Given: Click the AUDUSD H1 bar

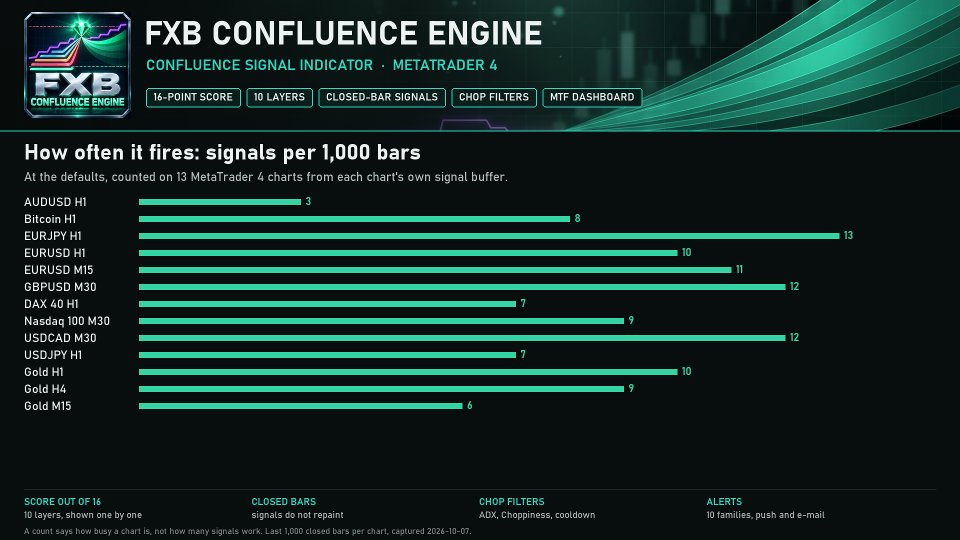Looking at the screenshot, I should tap(220, 202).
